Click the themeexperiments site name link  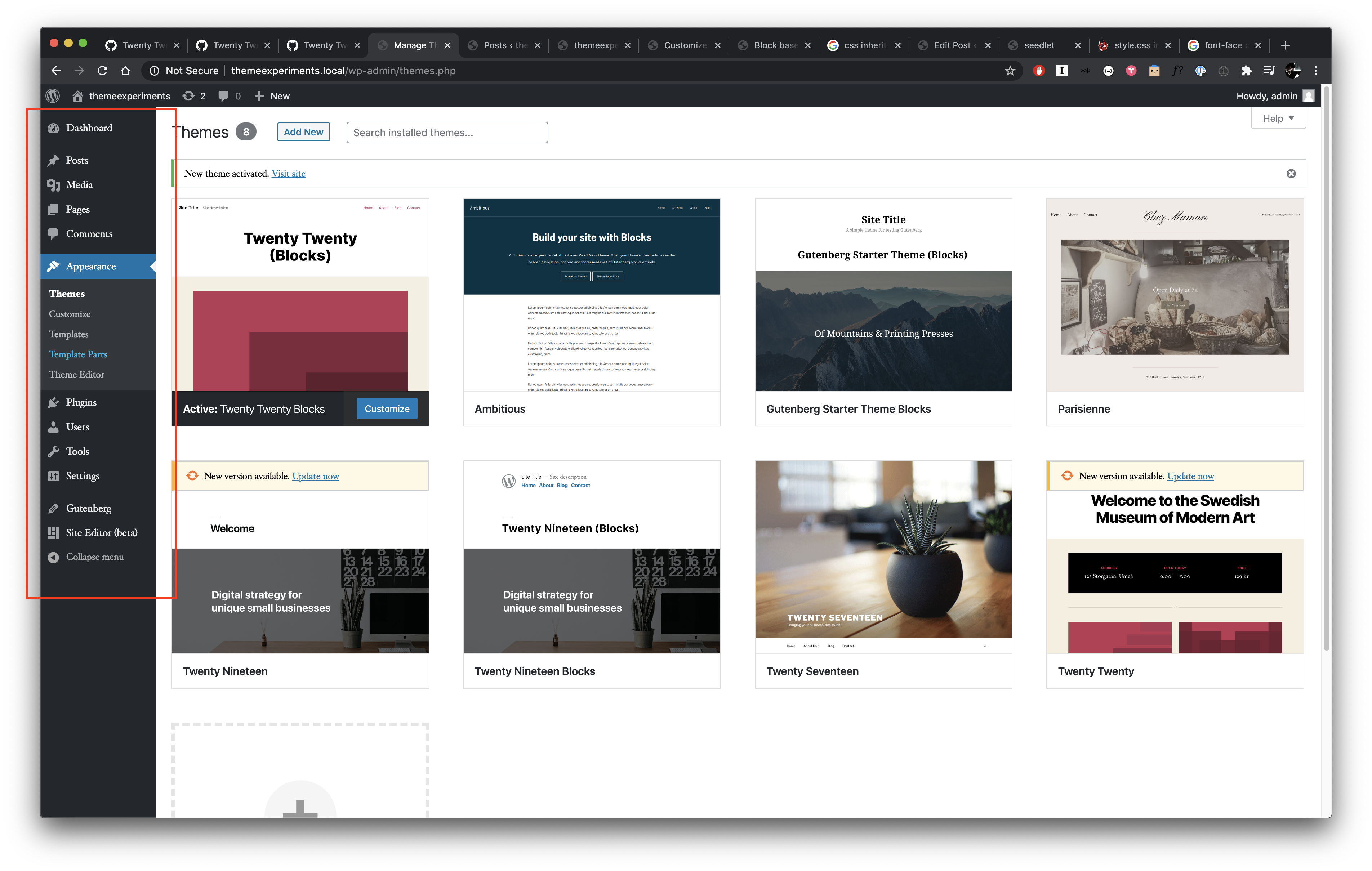(x=121, y=96)
